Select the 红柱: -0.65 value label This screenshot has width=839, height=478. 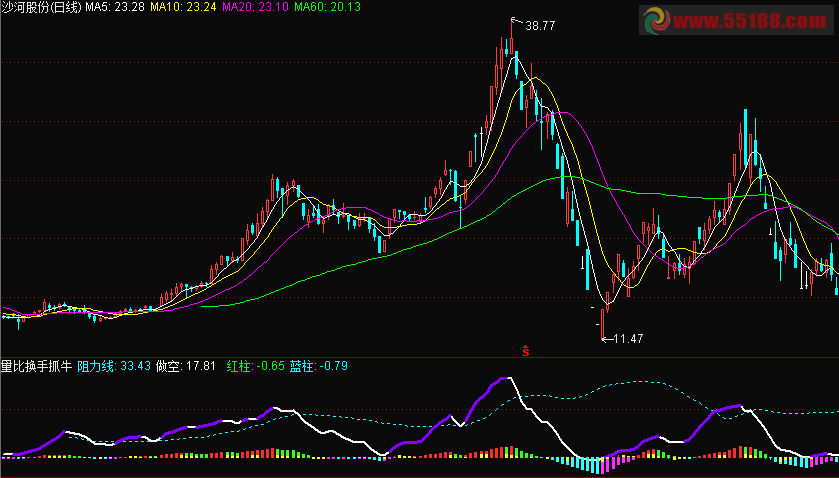tap(255, 366)
